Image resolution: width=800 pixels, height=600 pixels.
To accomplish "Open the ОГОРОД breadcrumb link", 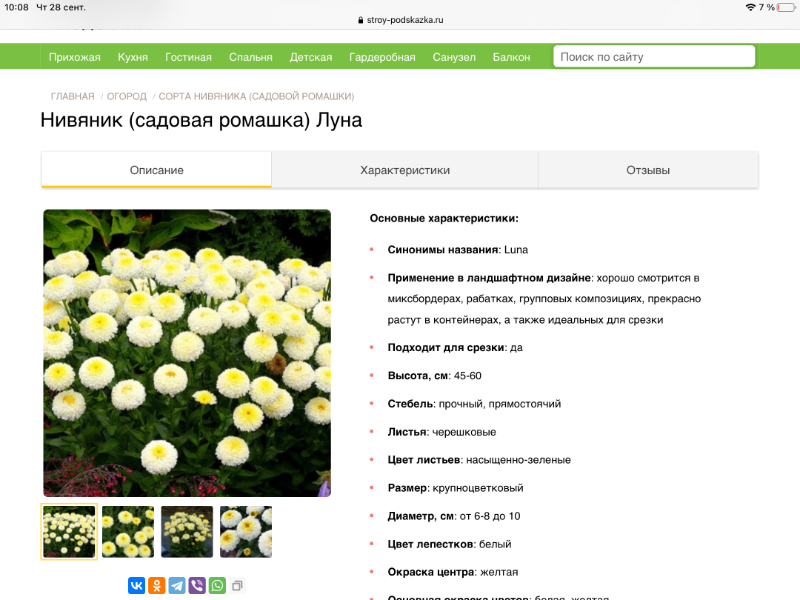I will point(127,96).
